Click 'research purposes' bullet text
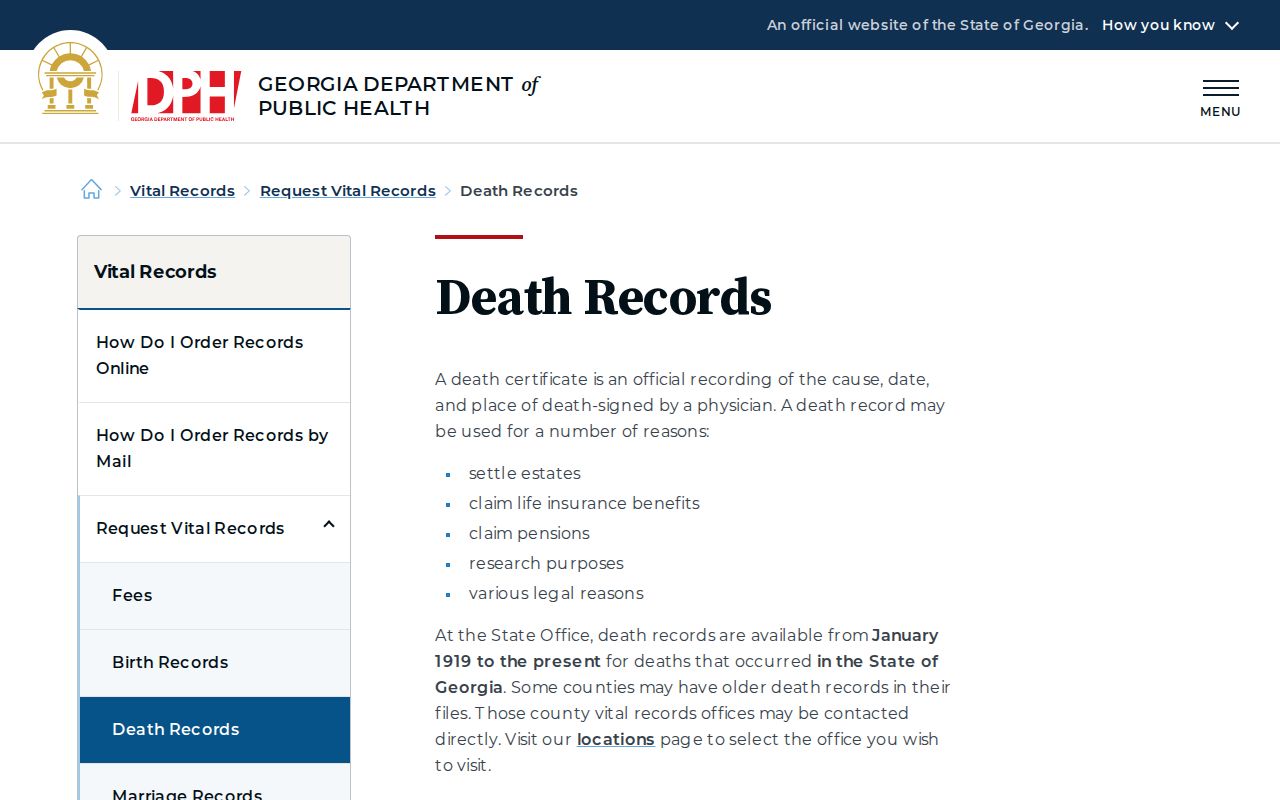 click(546, 563)
